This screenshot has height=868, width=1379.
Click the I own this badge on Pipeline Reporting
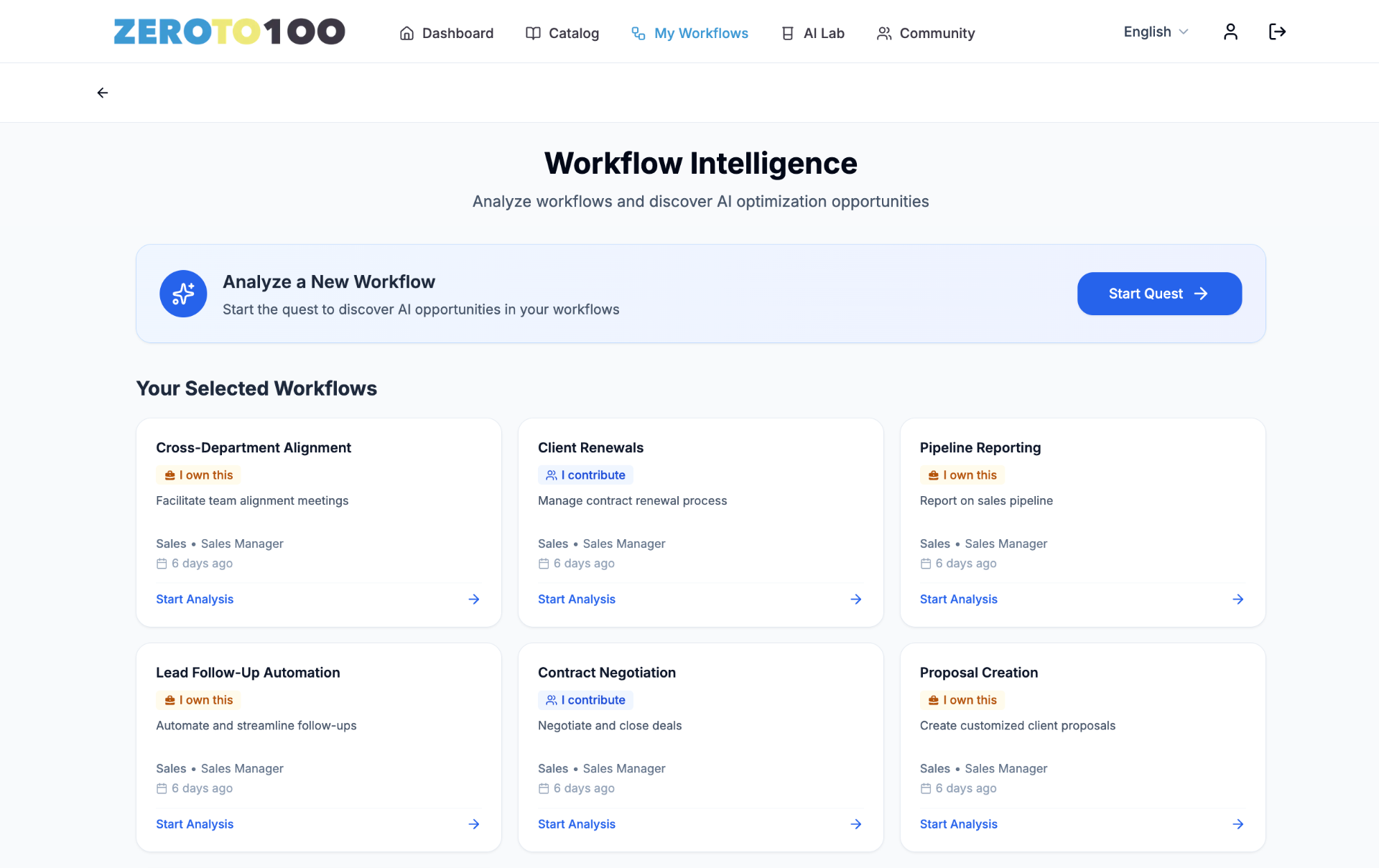pyautogui.click(x=962, y=475)
